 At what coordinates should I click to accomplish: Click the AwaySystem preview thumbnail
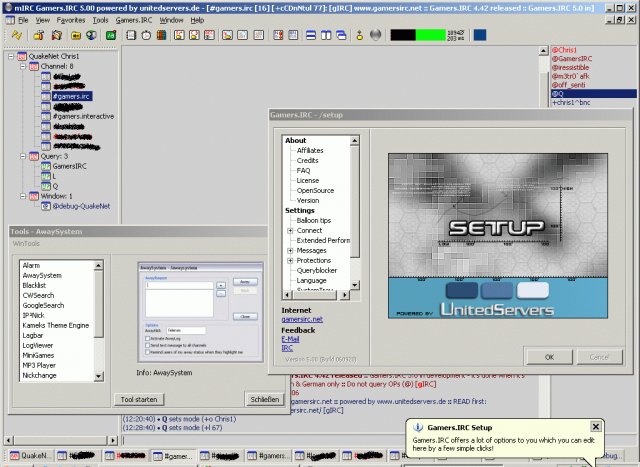(x=200, y=312)
